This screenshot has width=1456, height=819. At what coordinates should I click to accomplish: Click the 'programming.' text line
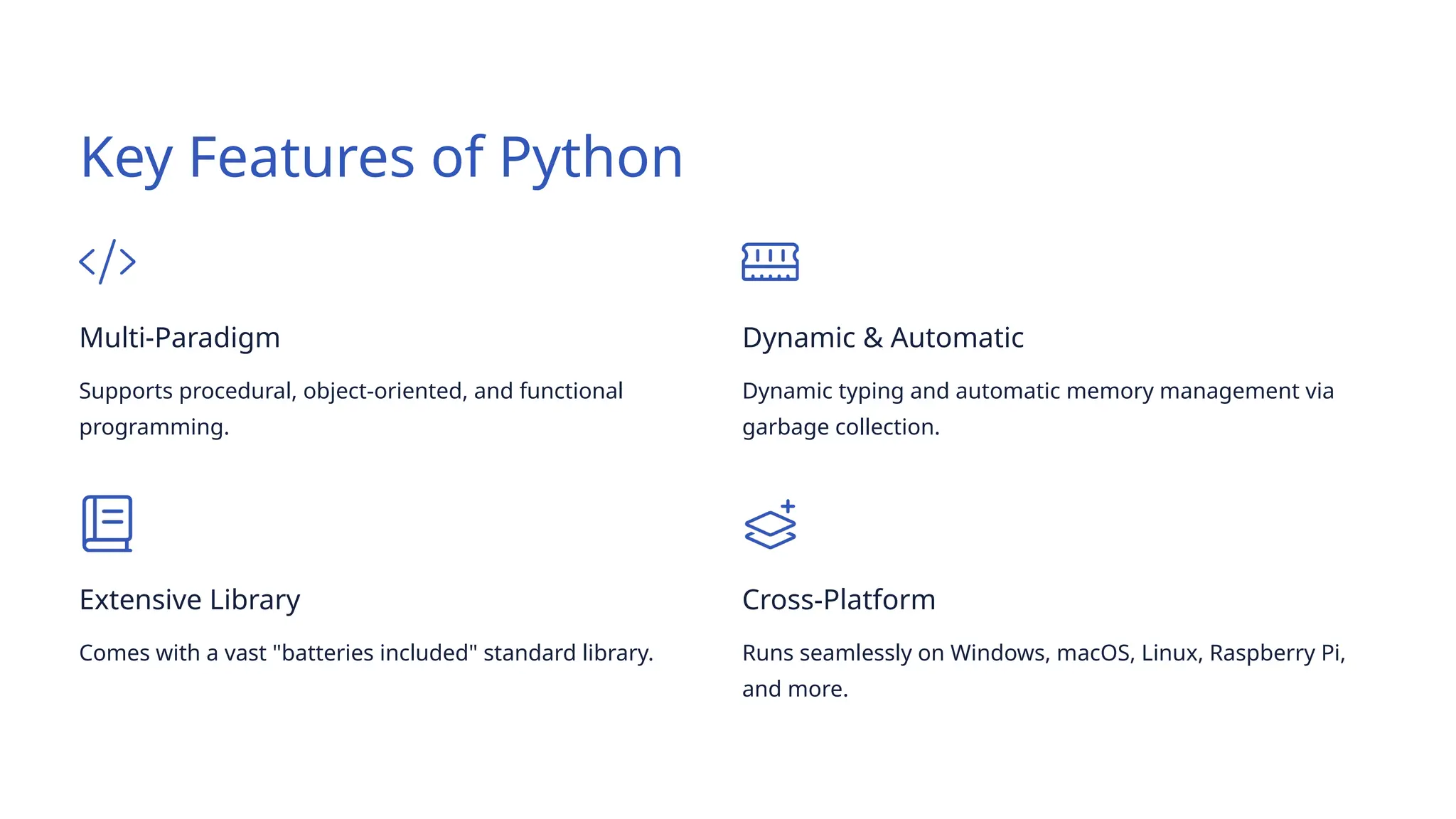click(154, 427)
